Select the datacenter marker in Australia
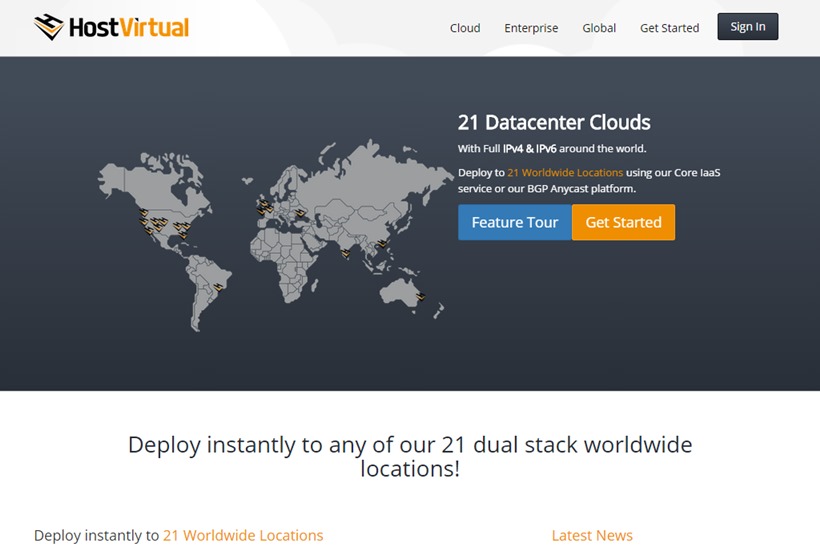 point(420,296)
